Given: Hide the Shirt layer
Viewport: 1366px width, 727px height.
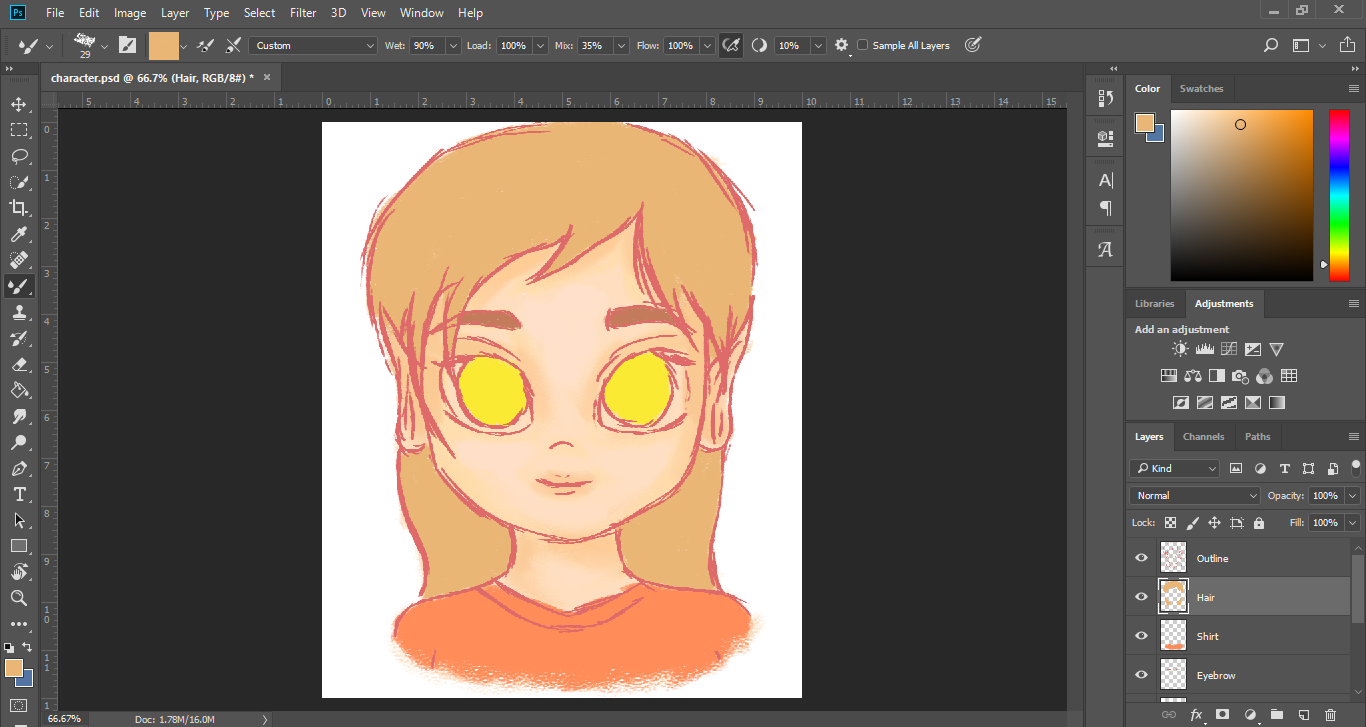Looking at the screenshot, I should click(x=1141, y=636).
